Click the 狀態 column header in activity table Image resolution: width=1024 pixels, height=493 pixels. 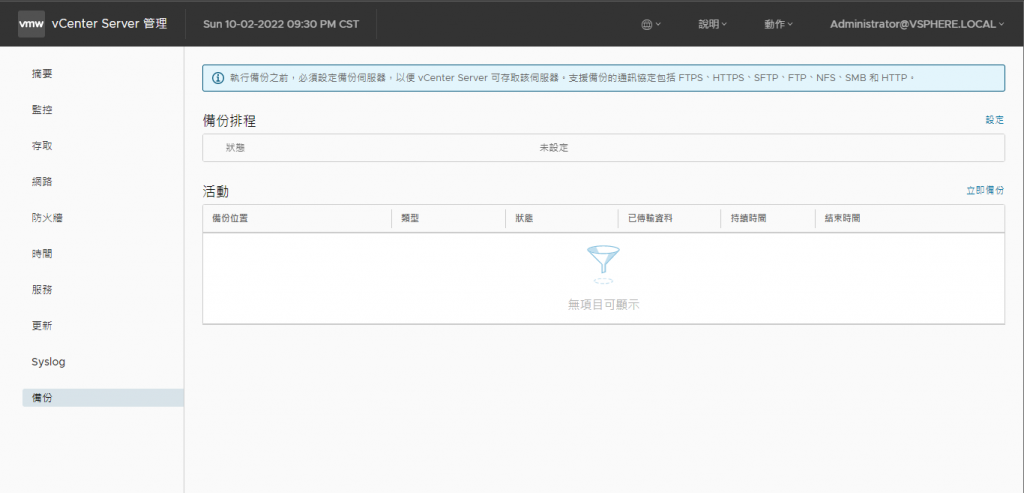(524, 218)
